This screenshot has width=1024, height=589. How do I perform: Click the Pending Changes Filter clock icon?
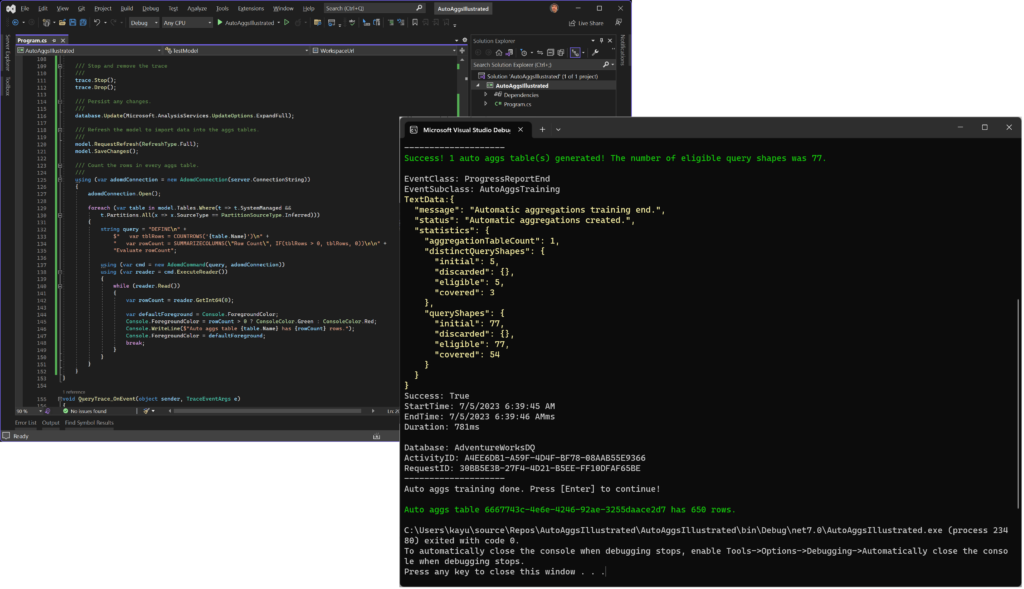tap(523, 53)
